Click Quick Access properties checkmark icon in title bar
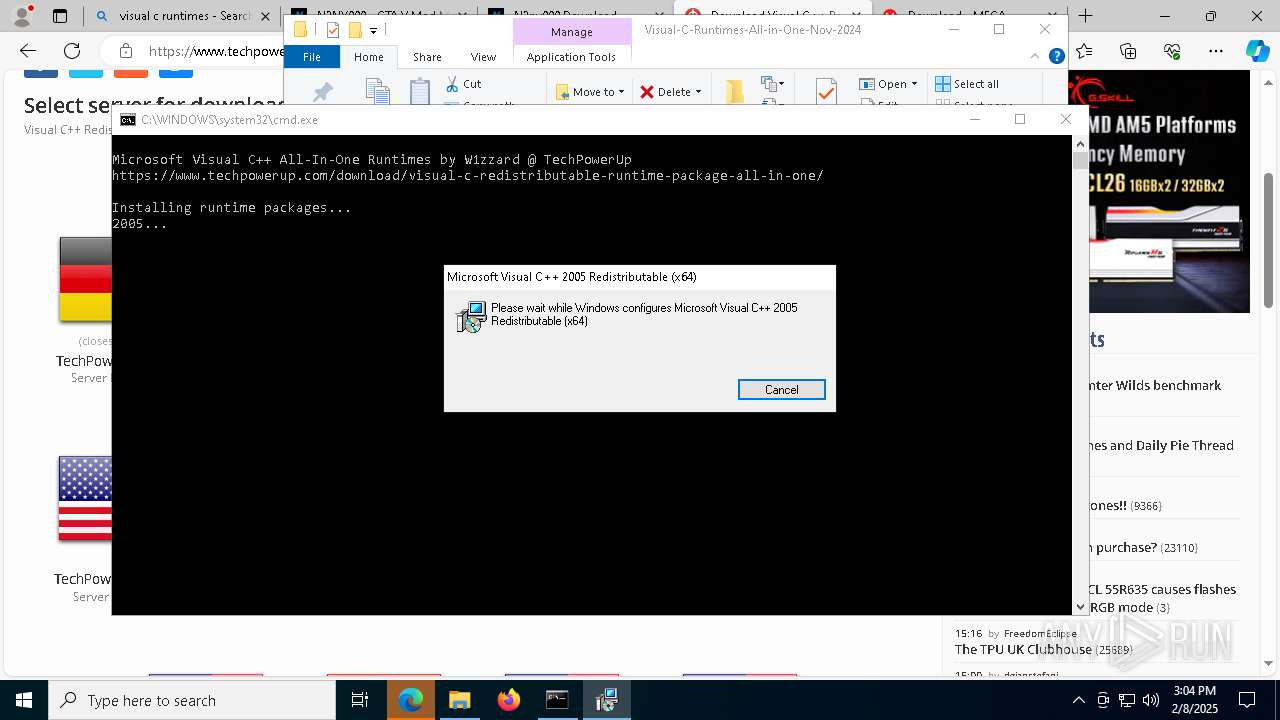The height and width of the screenshot is (720, 1280). (x=333, y=30)
